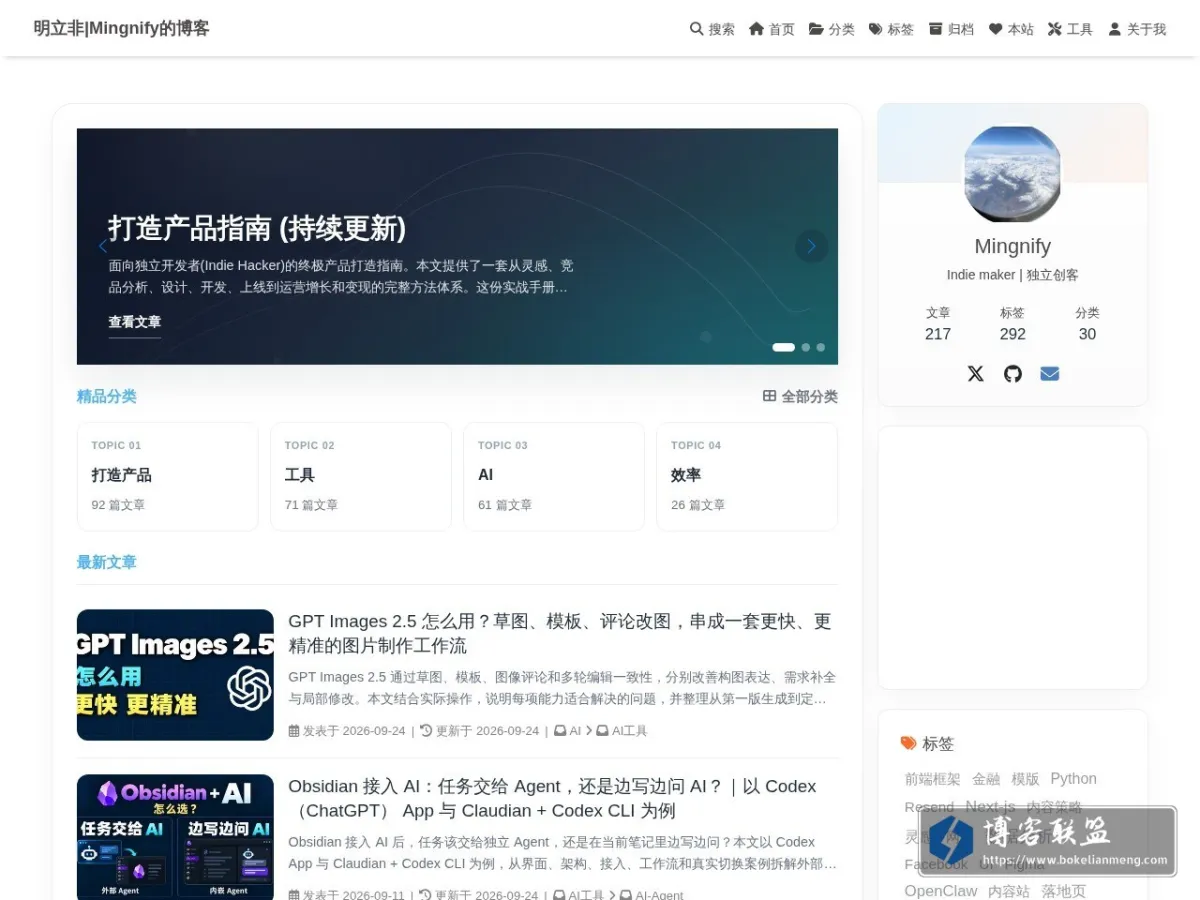Select the second carousel pagination dot
Image resolution: width=1200 pixels, height=900 pixels.
(x=806, y=347)
